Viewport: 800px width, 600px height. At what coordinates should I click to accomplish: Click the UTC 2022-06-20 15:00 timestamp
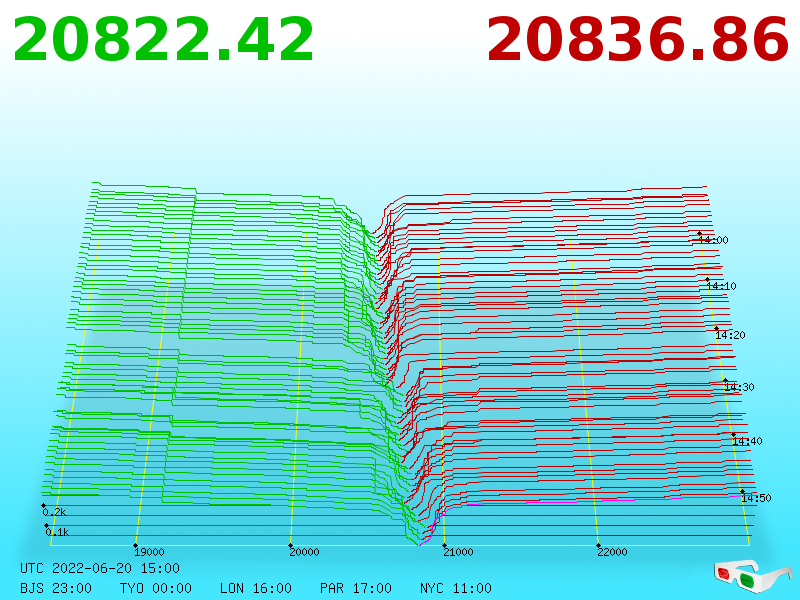(100, 568)
